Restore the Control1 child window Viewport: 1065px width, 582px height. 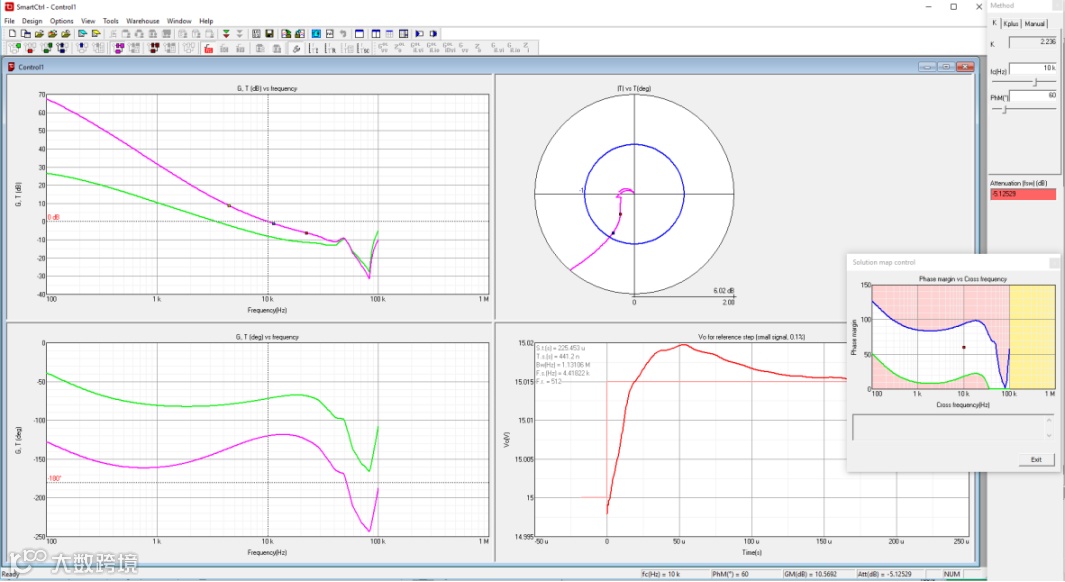tap(945, 67)
